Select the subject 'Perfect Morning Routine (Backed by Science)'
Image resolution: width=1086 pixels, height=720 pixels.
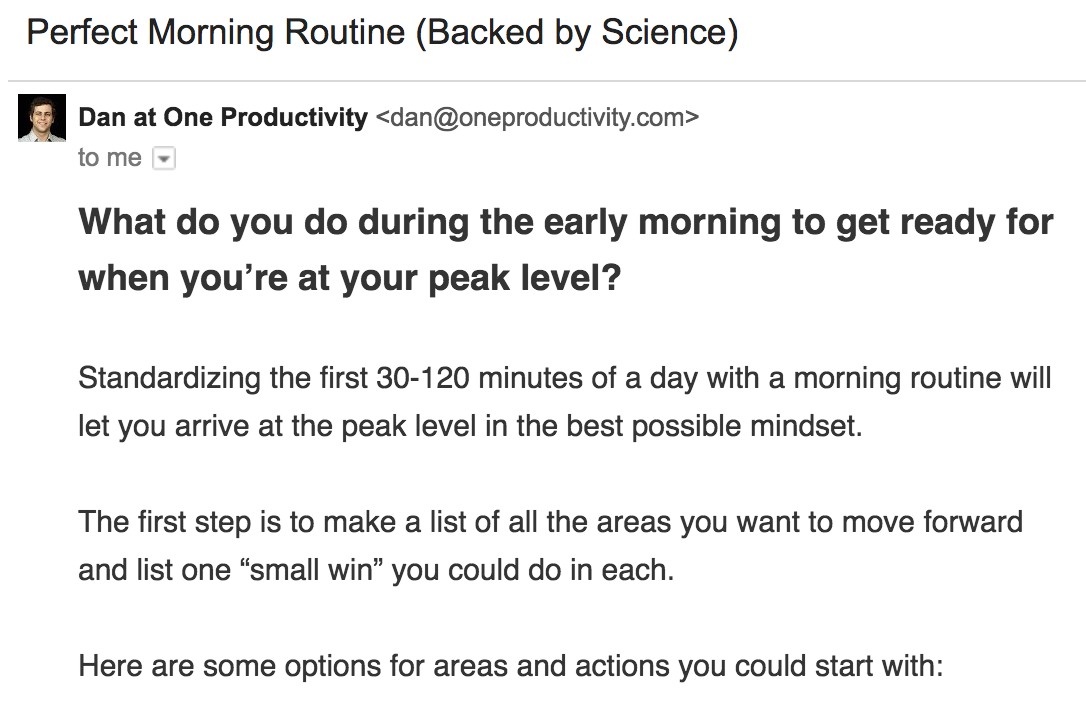point(383,31)
